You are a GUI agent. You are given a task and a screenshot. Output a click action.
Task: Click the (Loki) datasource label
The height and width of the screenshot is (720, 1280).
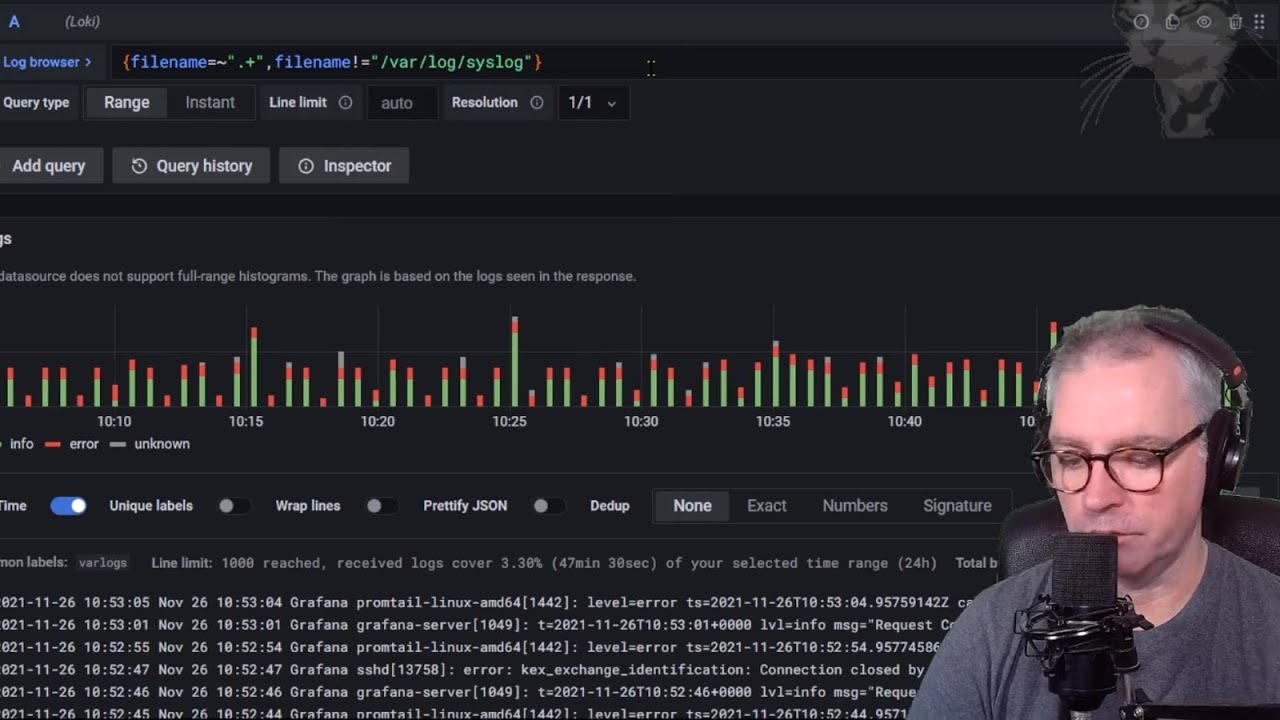tap(82, 21)
